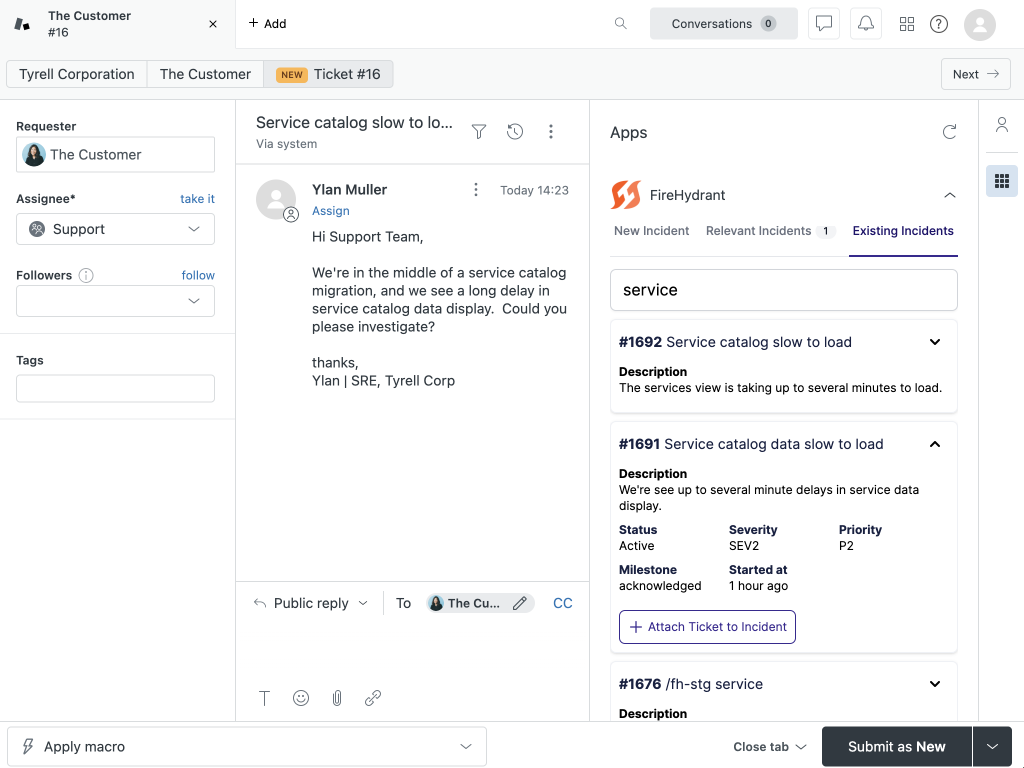1024x768 pixels.
Task: Click the incident search field containing service
Action: click(x=783, y=288)
